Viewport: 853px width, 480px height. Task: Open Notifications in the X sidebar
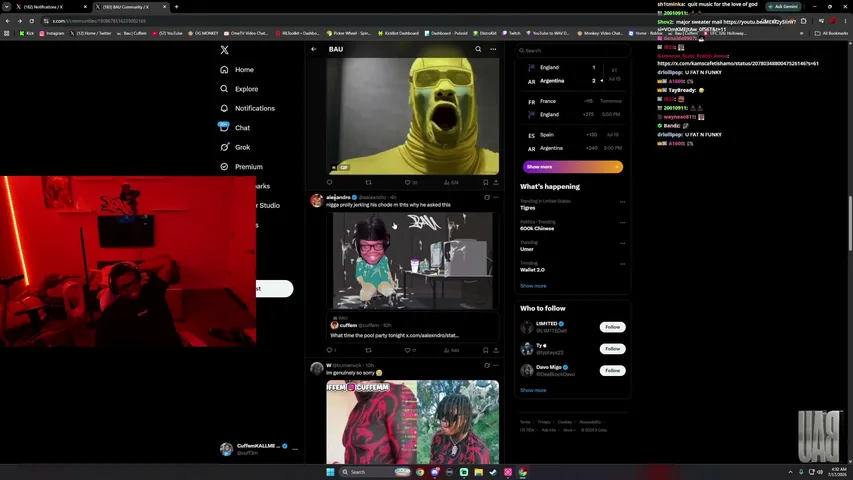pyautogui.click(x=248, y=108)
